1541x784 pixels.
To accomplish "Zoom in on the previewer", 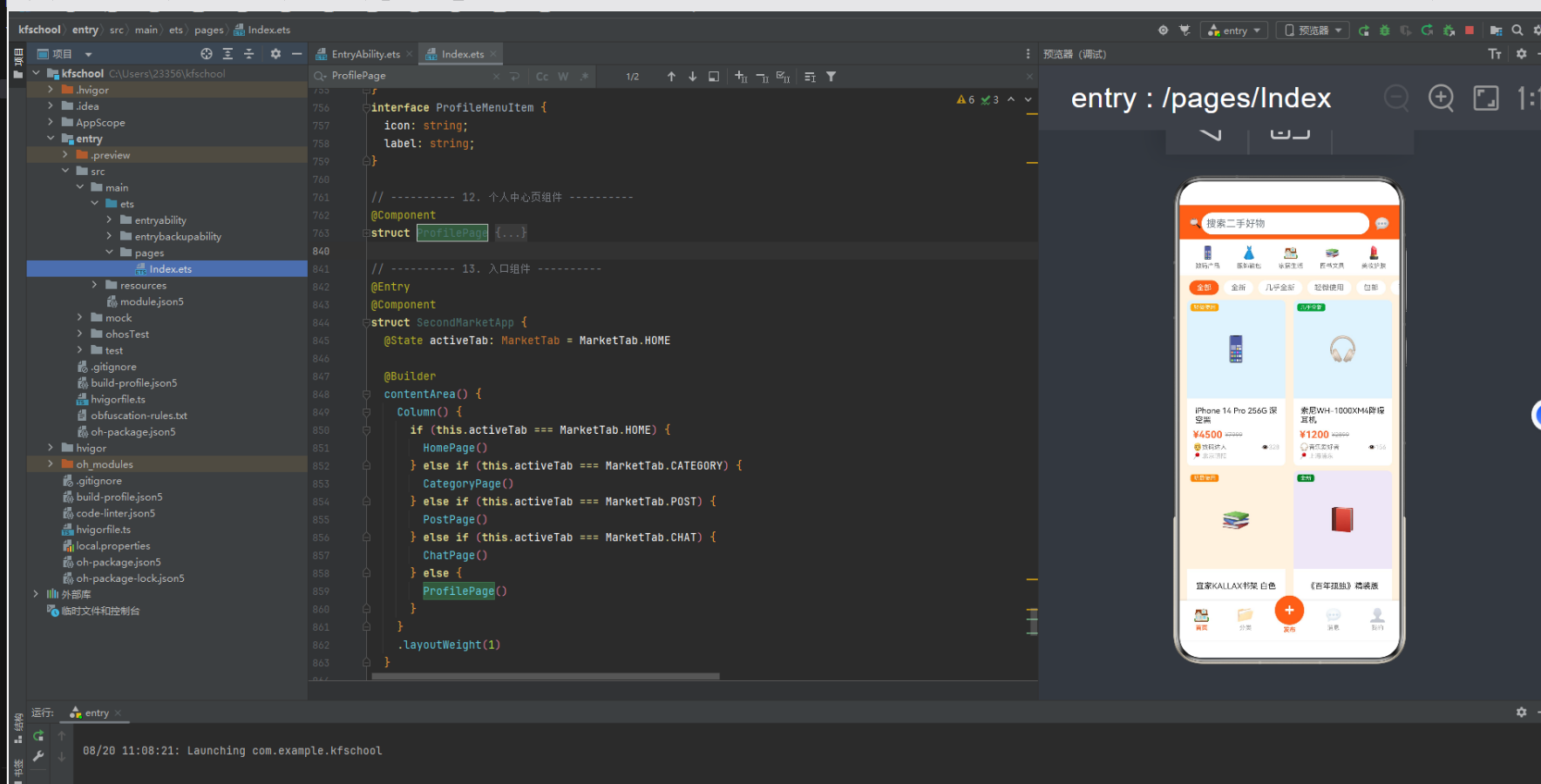I will click(x=1441, y=98).
